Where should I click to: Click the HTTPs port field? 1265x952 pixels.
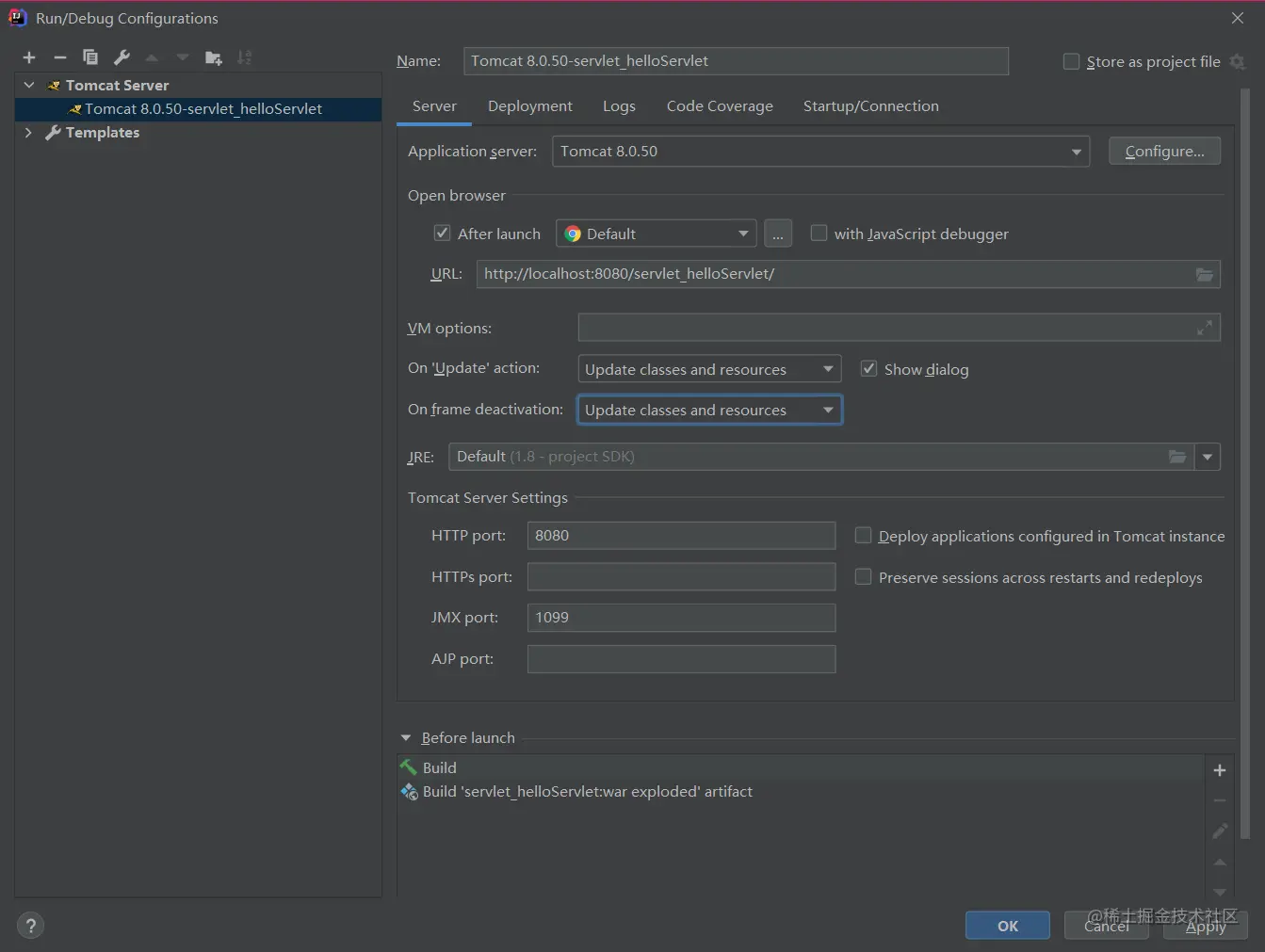point(681,576)
